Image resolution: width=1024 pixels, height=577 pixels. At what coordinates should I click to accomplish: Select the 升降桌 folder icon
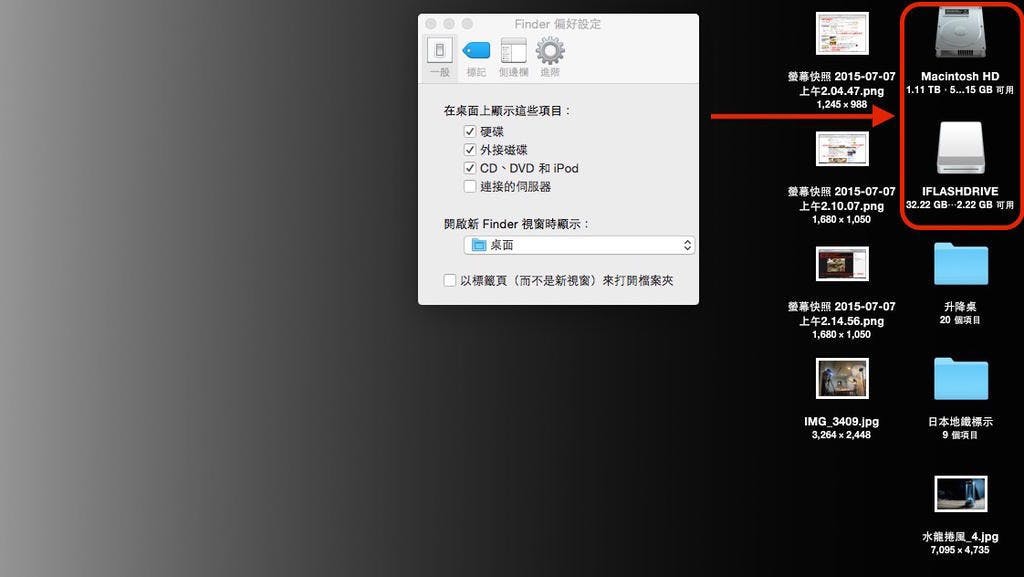tap(961, 264)
